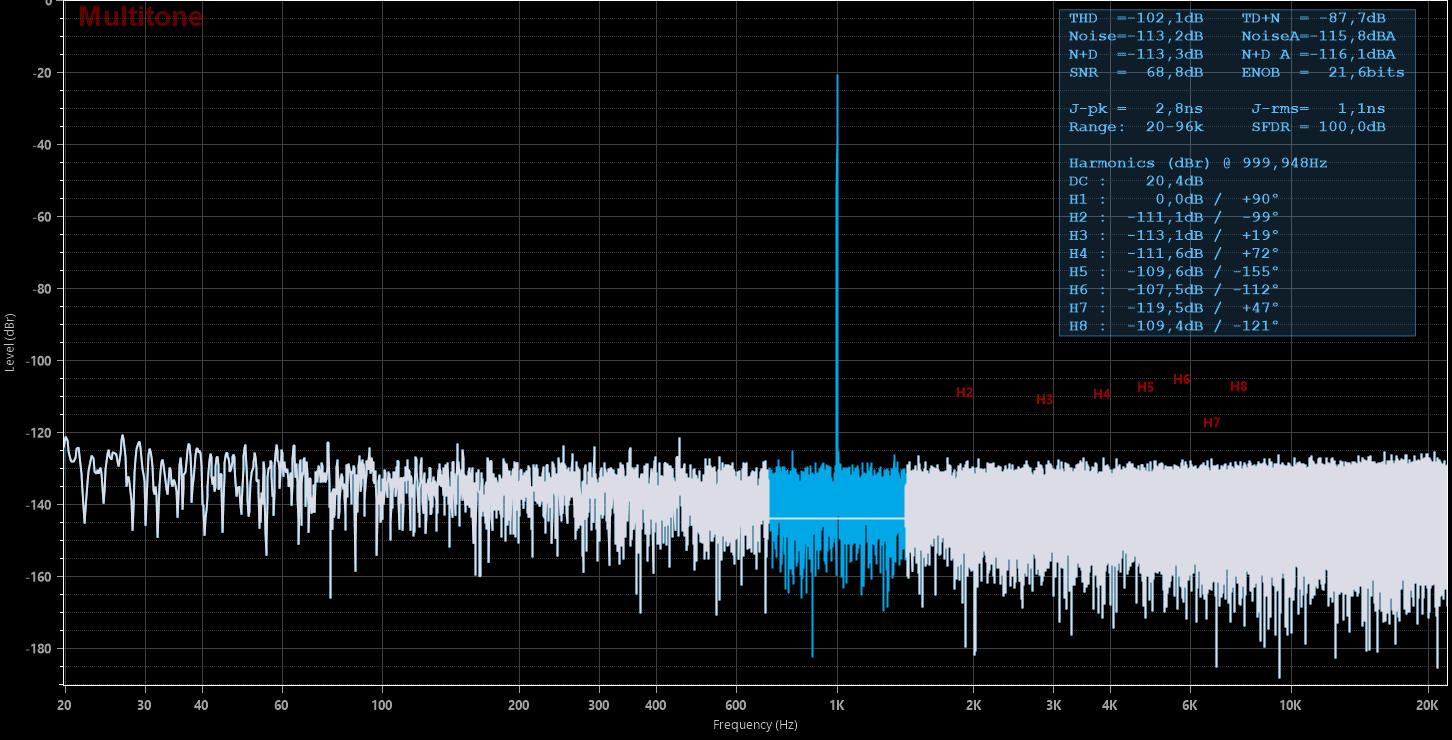1452x740 pixels.
Task: Select the red H5 marker on the spectrum
Action: (x=1146, y=387)
